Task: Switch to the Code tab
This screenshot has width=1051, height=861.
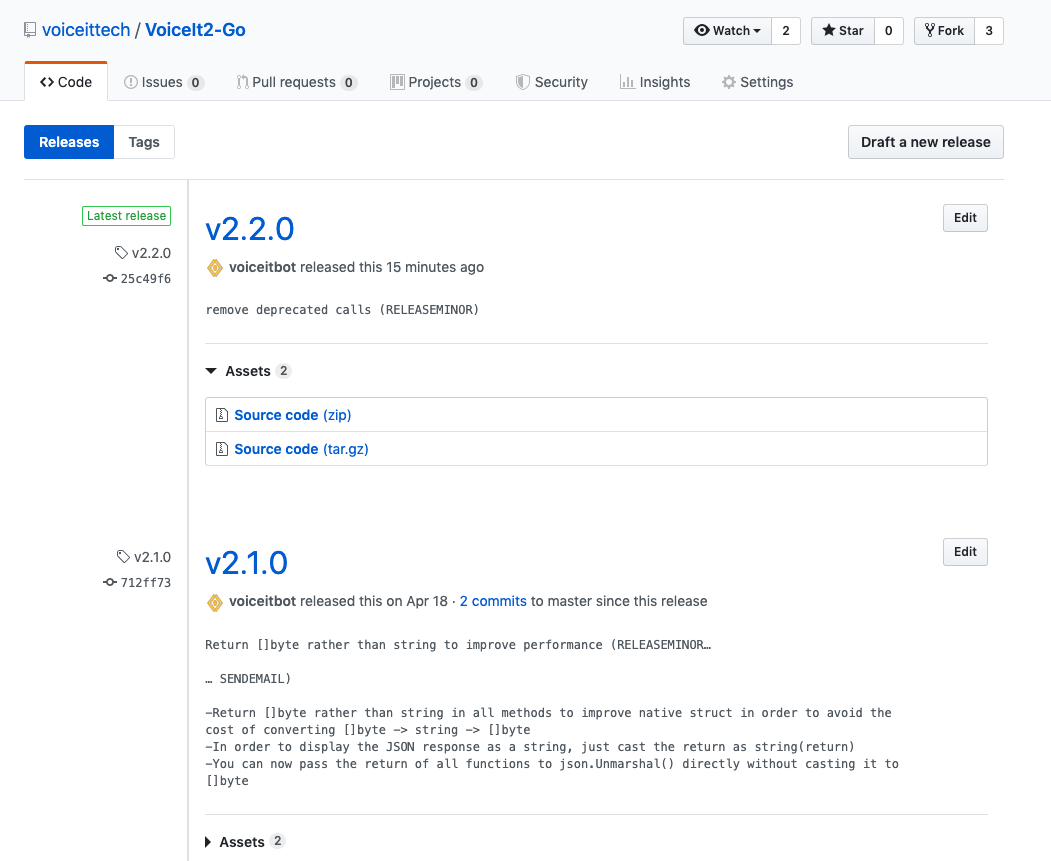Action: [66, 82]
